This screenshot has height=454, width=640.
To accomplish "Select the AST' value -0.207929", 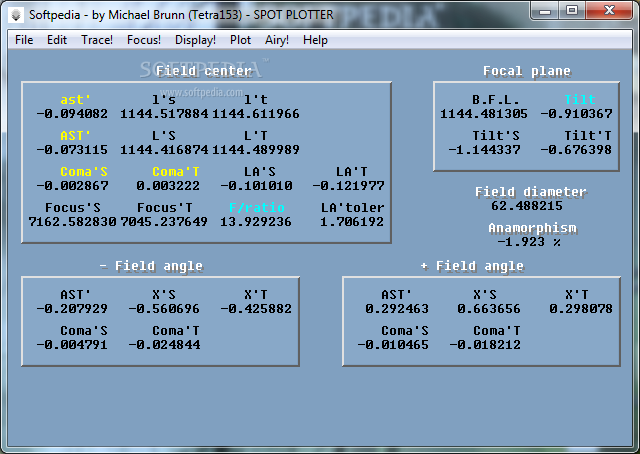I will pyautogui.click(x=72, y=309).
